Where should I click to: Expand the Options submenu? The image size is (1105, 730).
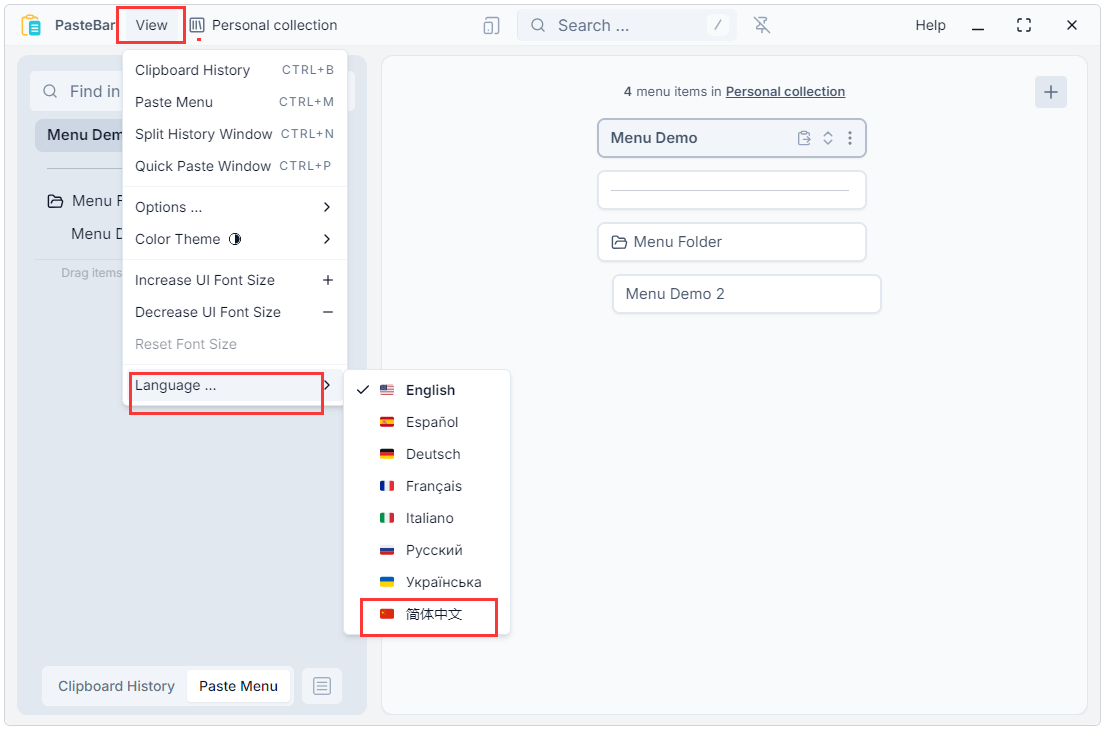coord(234,207)
